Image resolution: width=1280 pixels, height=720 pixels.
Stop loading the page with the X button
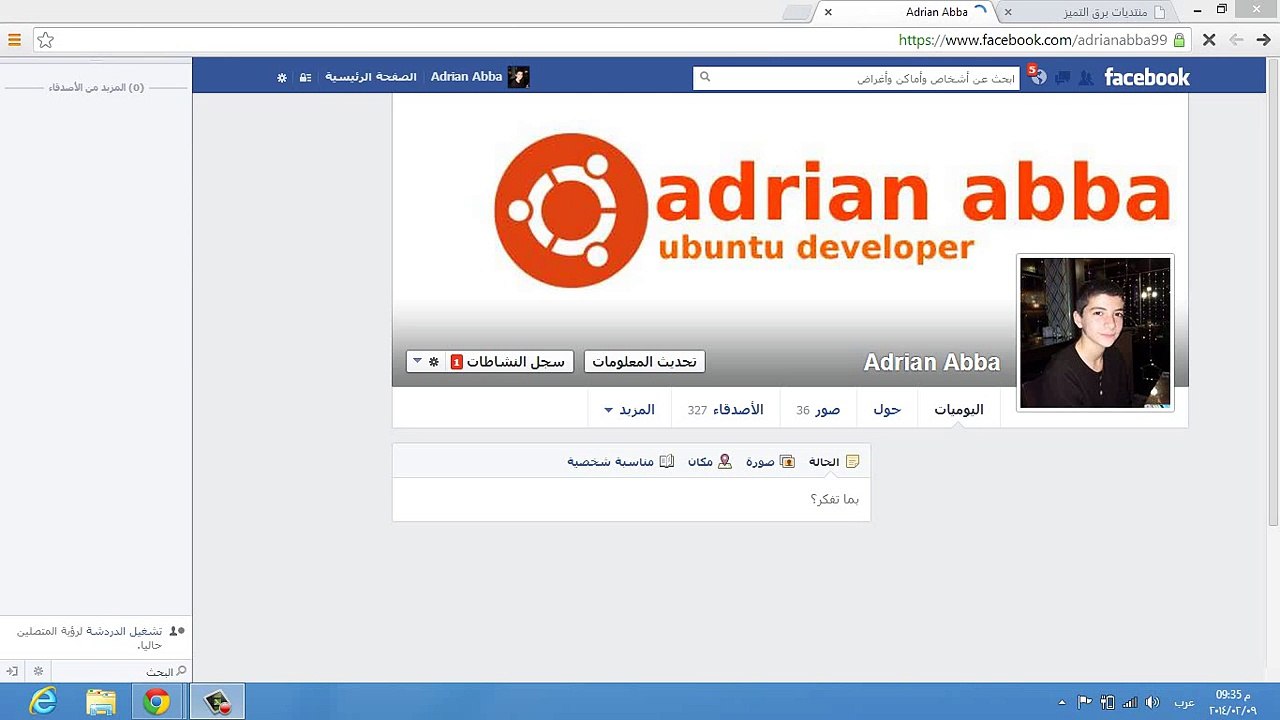1209,40
